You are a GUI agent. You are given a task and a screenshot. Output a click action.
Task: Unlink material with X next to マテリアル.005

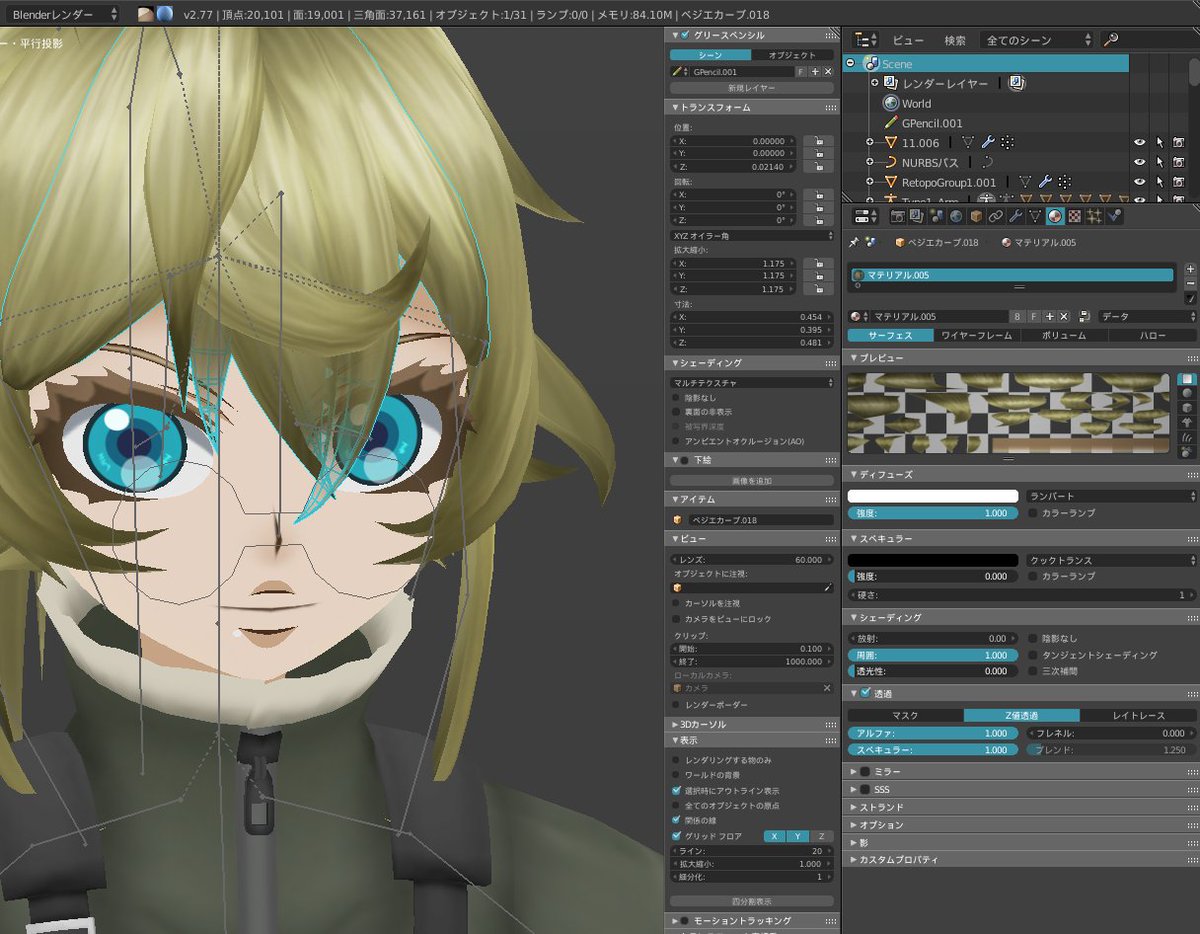coord(1063,316)
